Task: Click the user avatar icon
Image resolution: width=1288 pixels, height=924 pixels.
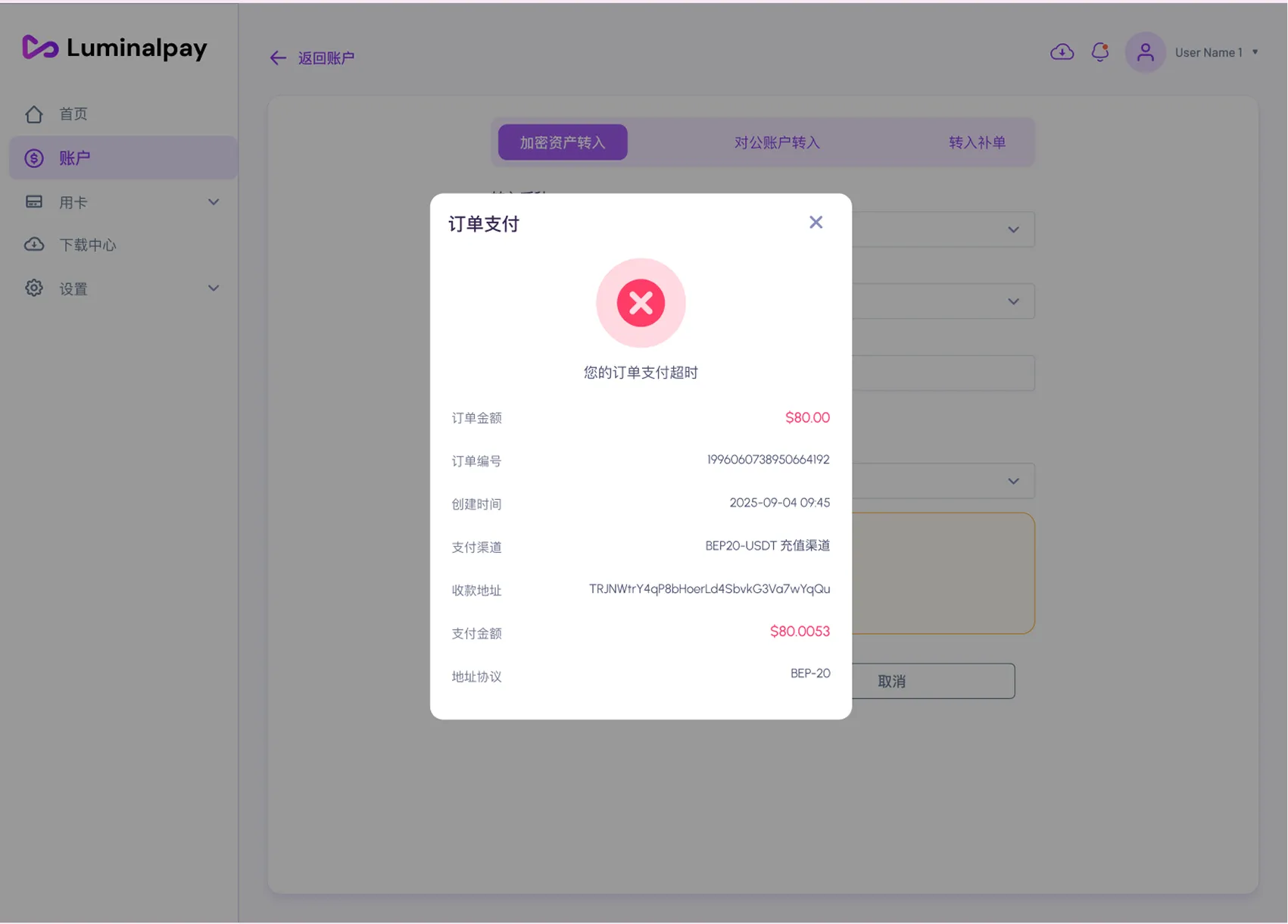Action: pyautogui.click(x=1145, y=52)
